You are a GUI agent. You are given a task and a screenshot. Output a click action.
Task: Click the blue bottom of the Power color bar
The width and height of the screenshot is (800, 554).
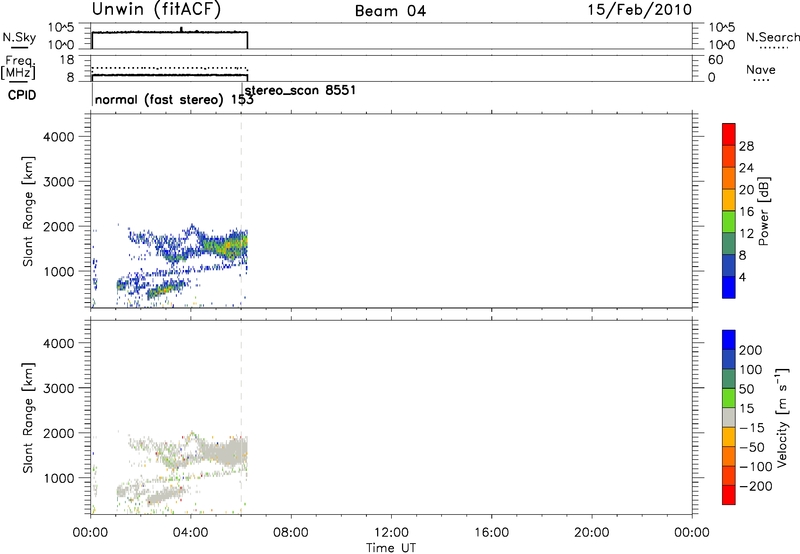click(729, 287)
